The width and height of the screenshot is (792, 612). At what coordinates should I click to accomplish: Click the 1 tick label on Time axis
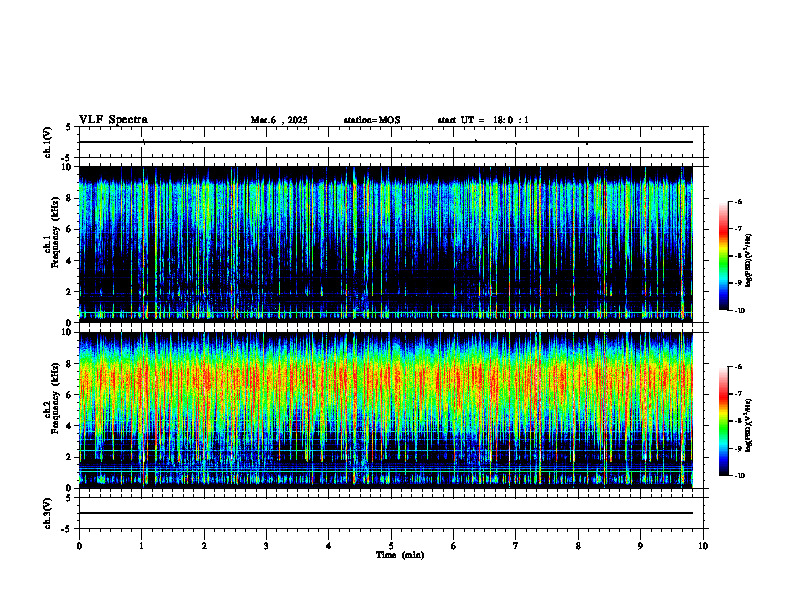coord(141,546)
